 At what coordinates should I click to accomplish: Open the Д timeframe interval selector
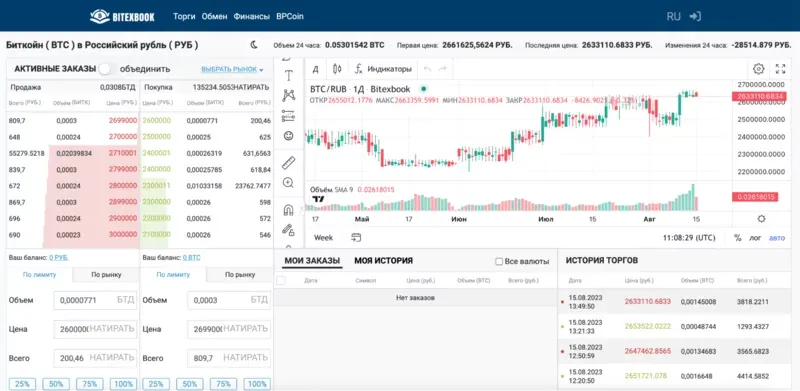[315, 69]
